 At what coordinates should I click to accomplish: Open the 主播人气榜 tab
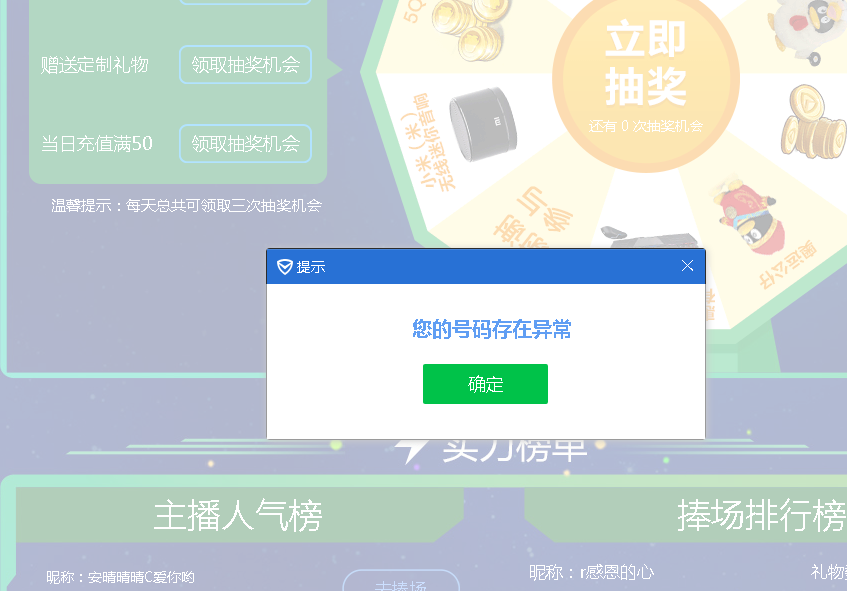[x=238, y=515]
